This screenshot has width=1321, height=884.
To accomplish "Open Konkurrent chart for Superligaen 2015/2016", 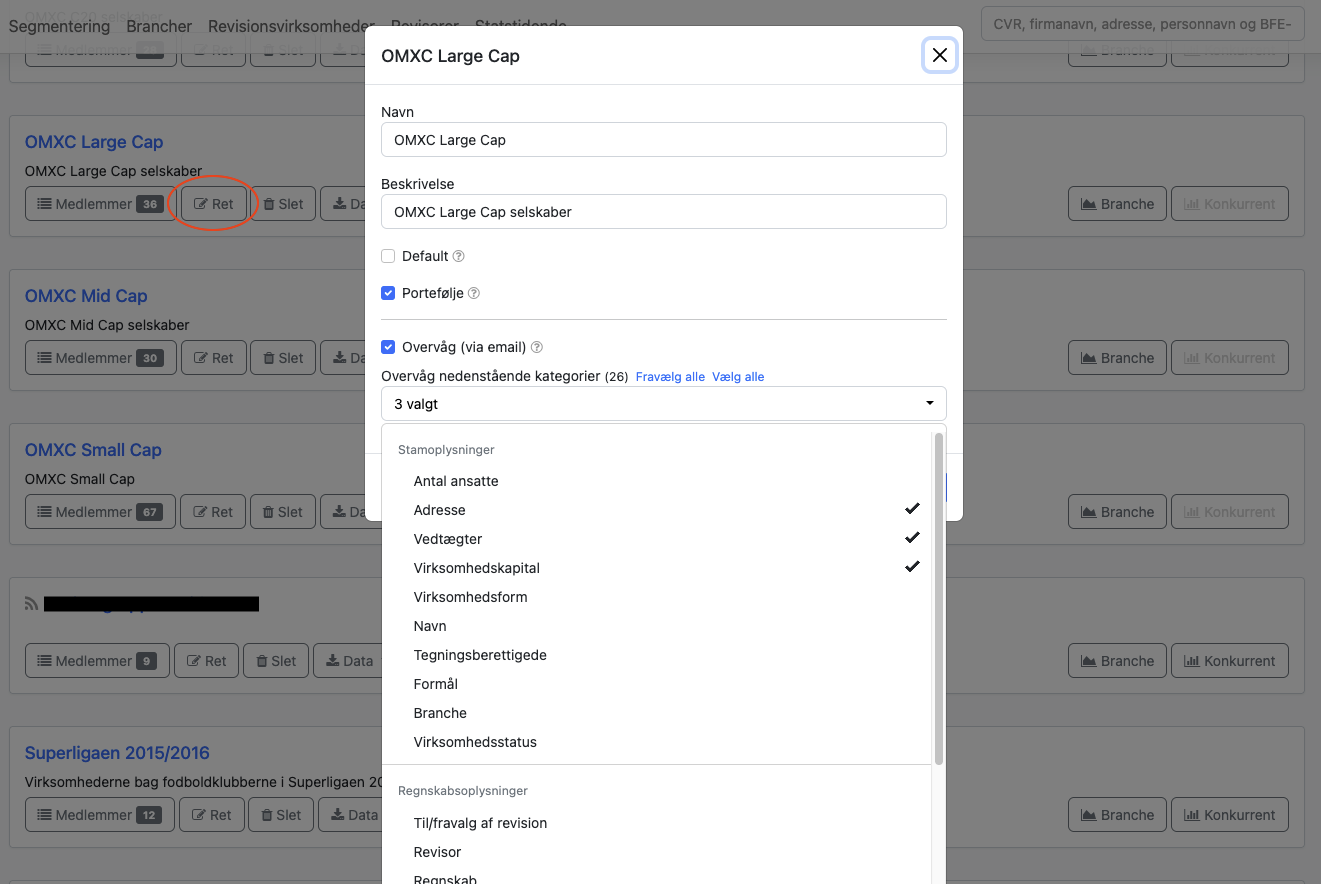I will (x=1229, y=815).
